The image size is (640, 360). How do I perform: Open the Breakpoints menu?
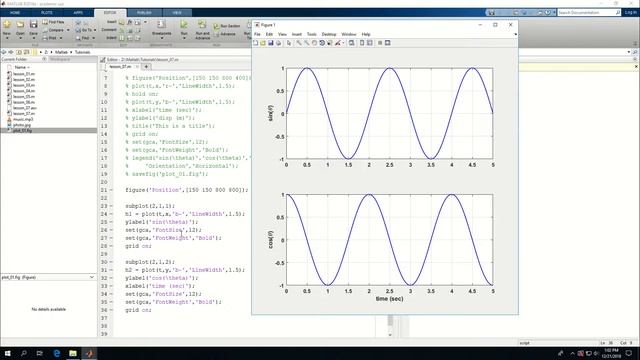coord(162,29)
